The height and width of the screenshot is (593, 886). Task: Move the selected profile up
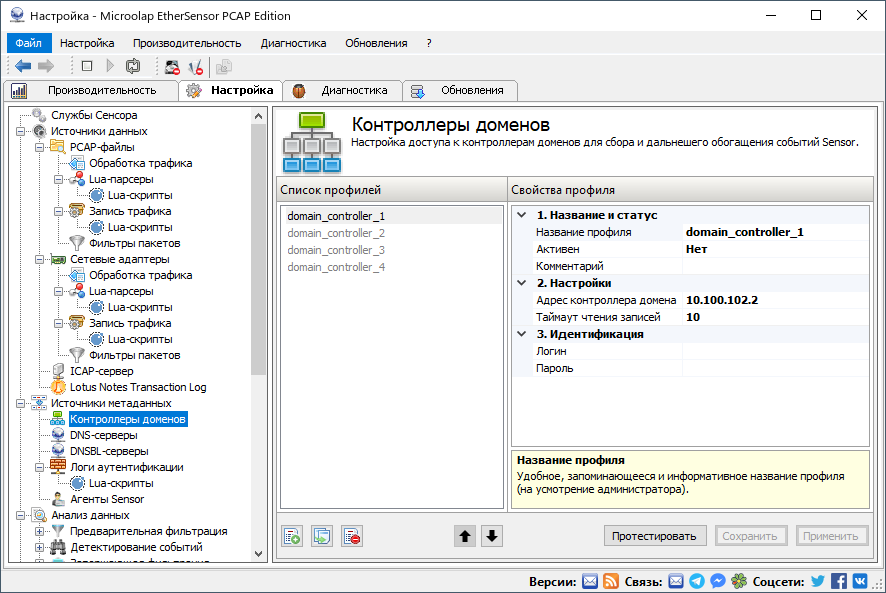tap(464, 536)
